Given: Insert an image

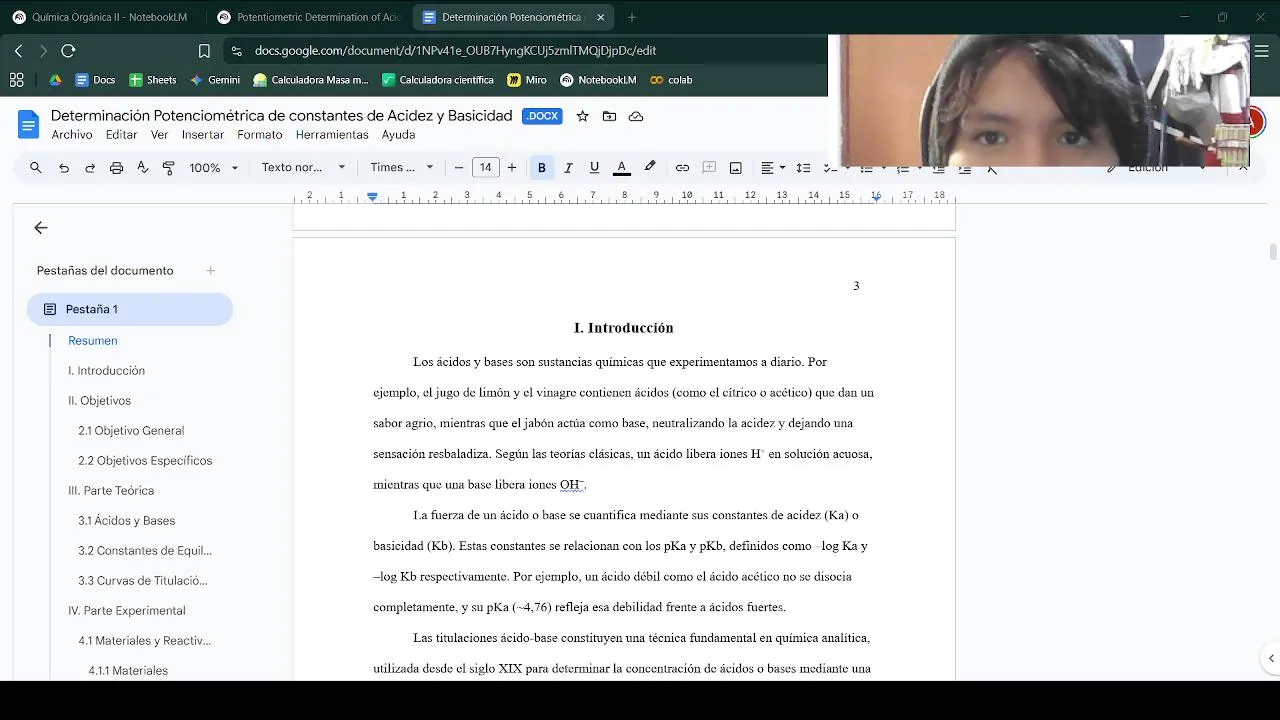Looking at the screenshot, I should [x=736, y=168].
